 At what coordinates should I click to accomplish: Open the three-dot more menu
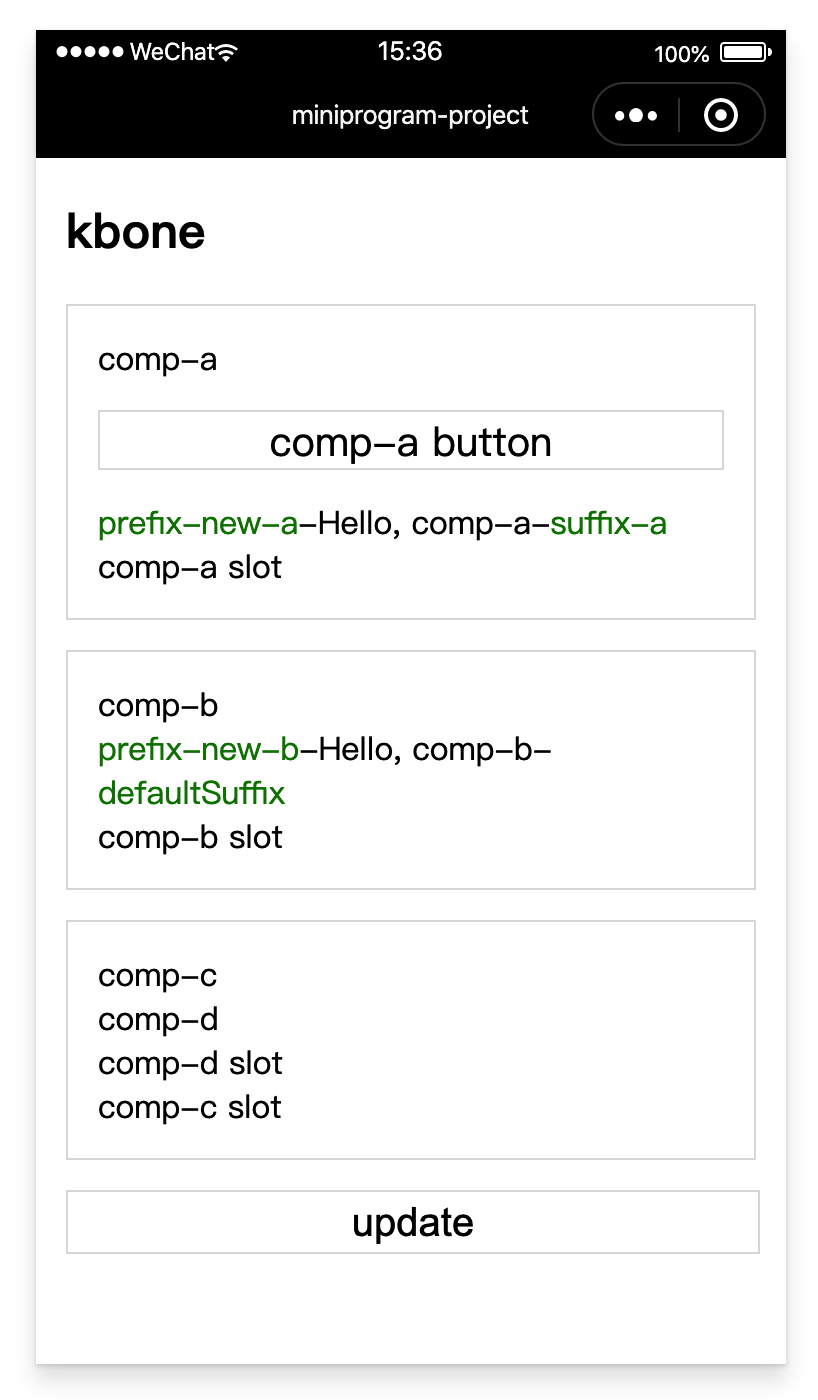click(636, 116)
